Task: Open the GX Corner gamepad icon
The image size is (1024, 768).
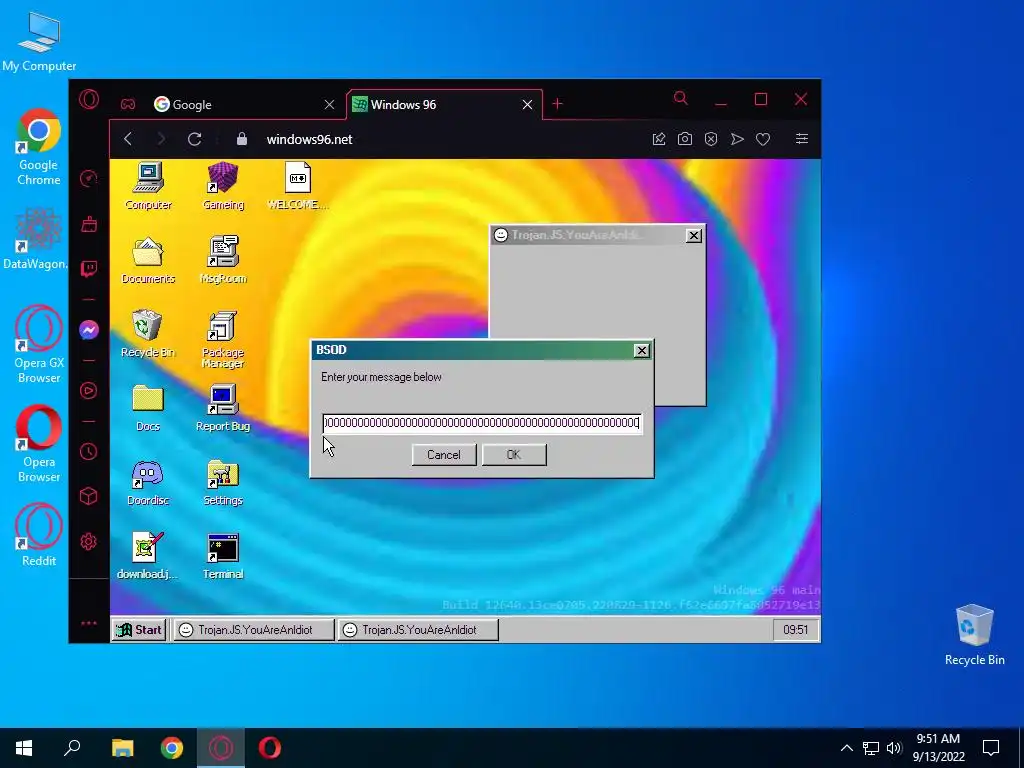Action: point(128,104)
